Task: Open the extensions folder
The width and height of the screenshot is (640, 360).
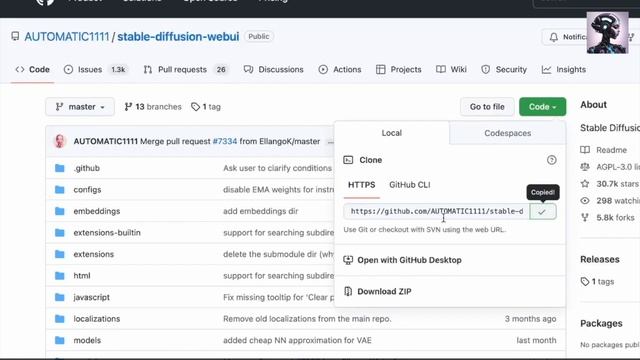Action: coord(93,254)
